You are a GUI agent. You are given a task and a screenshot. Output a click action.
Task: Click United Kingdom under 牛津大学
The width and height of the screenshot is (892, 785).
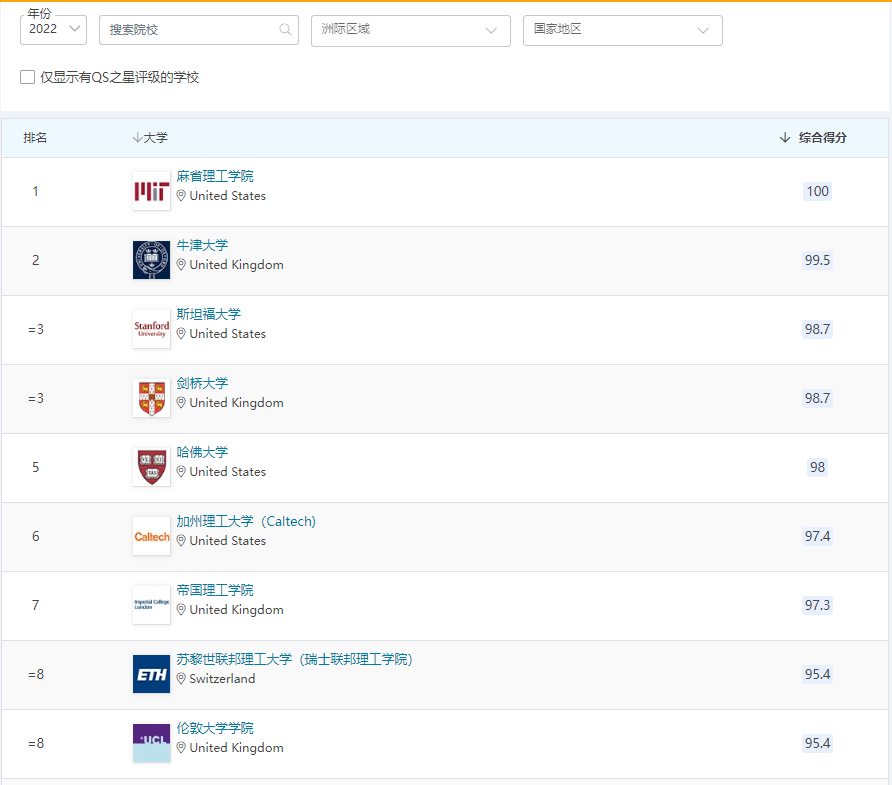(236, 265)
